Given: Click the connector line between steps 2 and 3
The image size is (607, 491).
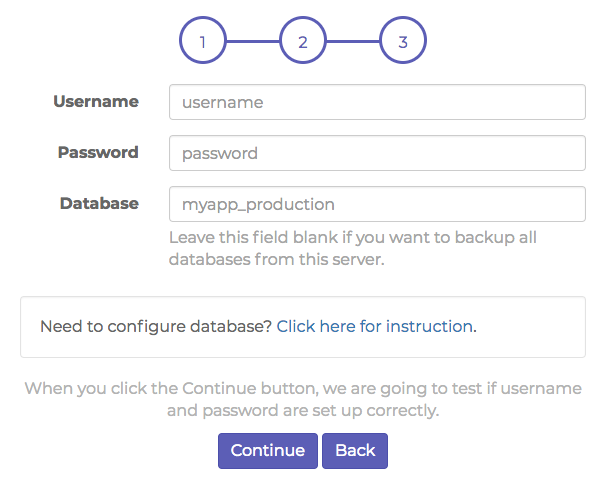Looking at the screenshot, I should click(x=353, y=41).
